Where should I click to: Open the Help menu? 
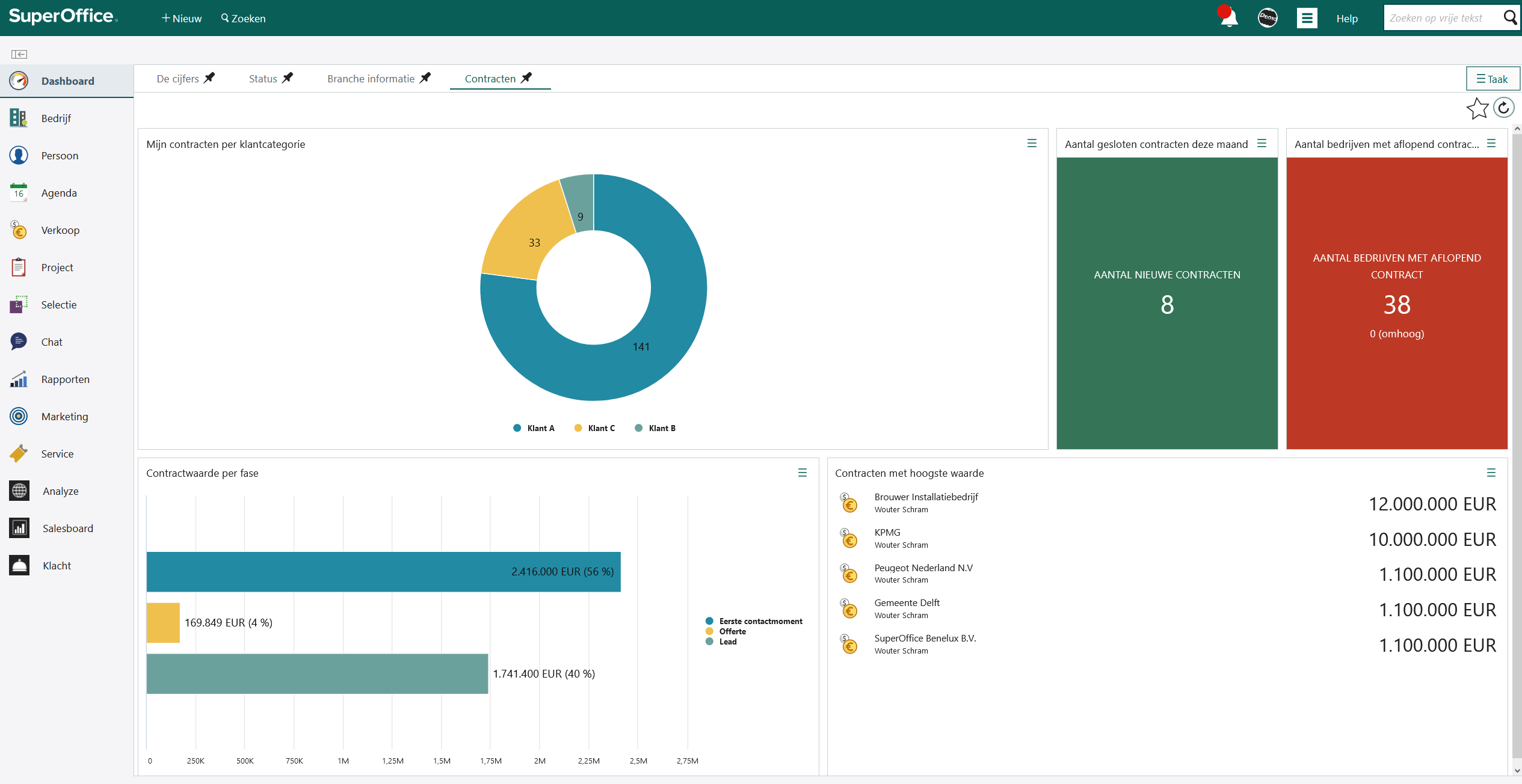tap(1347, 18)
